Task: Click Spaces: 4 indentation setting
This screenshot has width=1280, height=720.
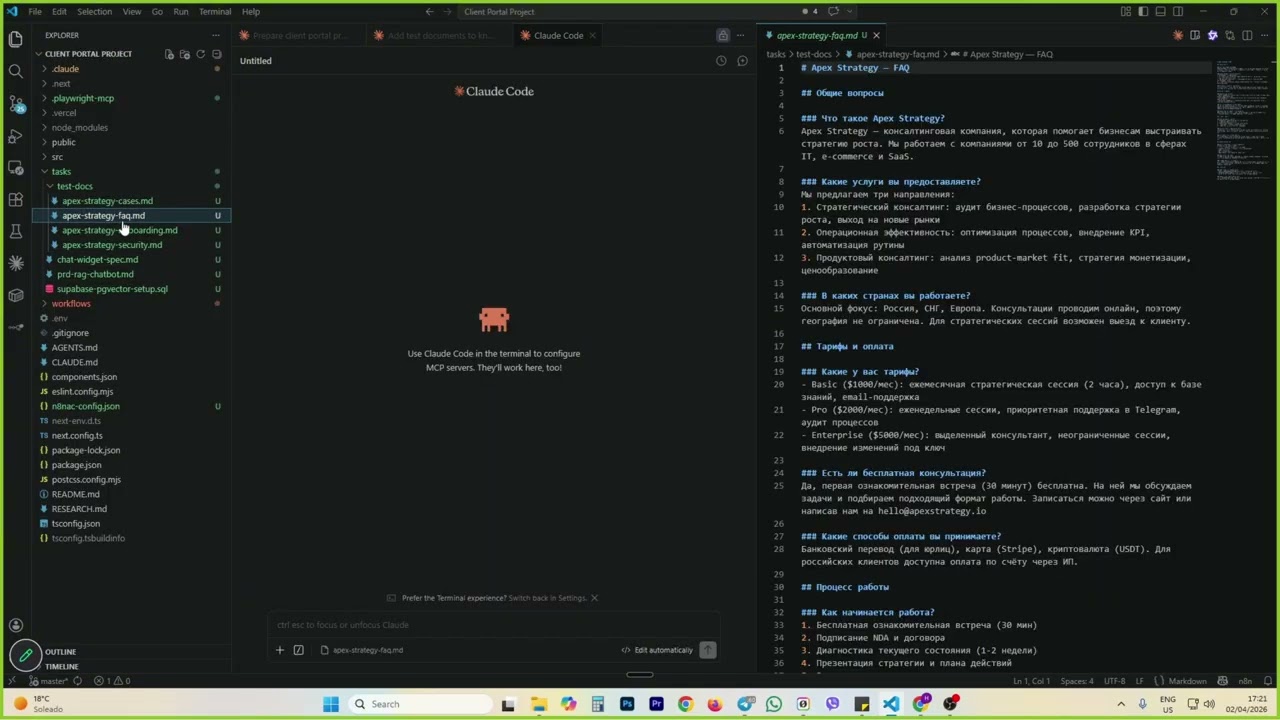Action: click(x=1077, y=681)
